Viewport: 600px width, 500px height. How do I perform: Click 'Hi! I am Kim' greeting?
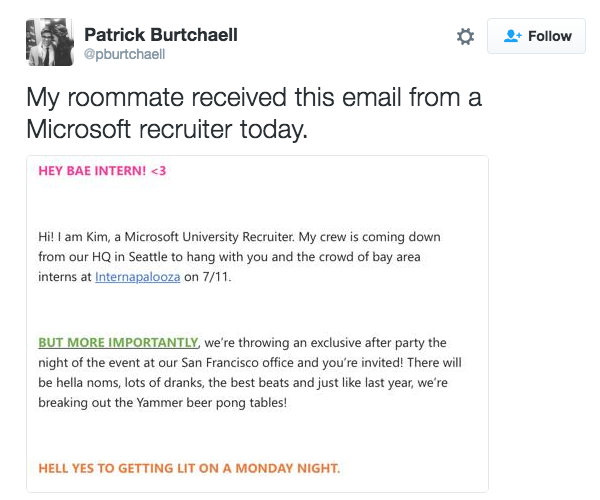(x=73, y=237)
